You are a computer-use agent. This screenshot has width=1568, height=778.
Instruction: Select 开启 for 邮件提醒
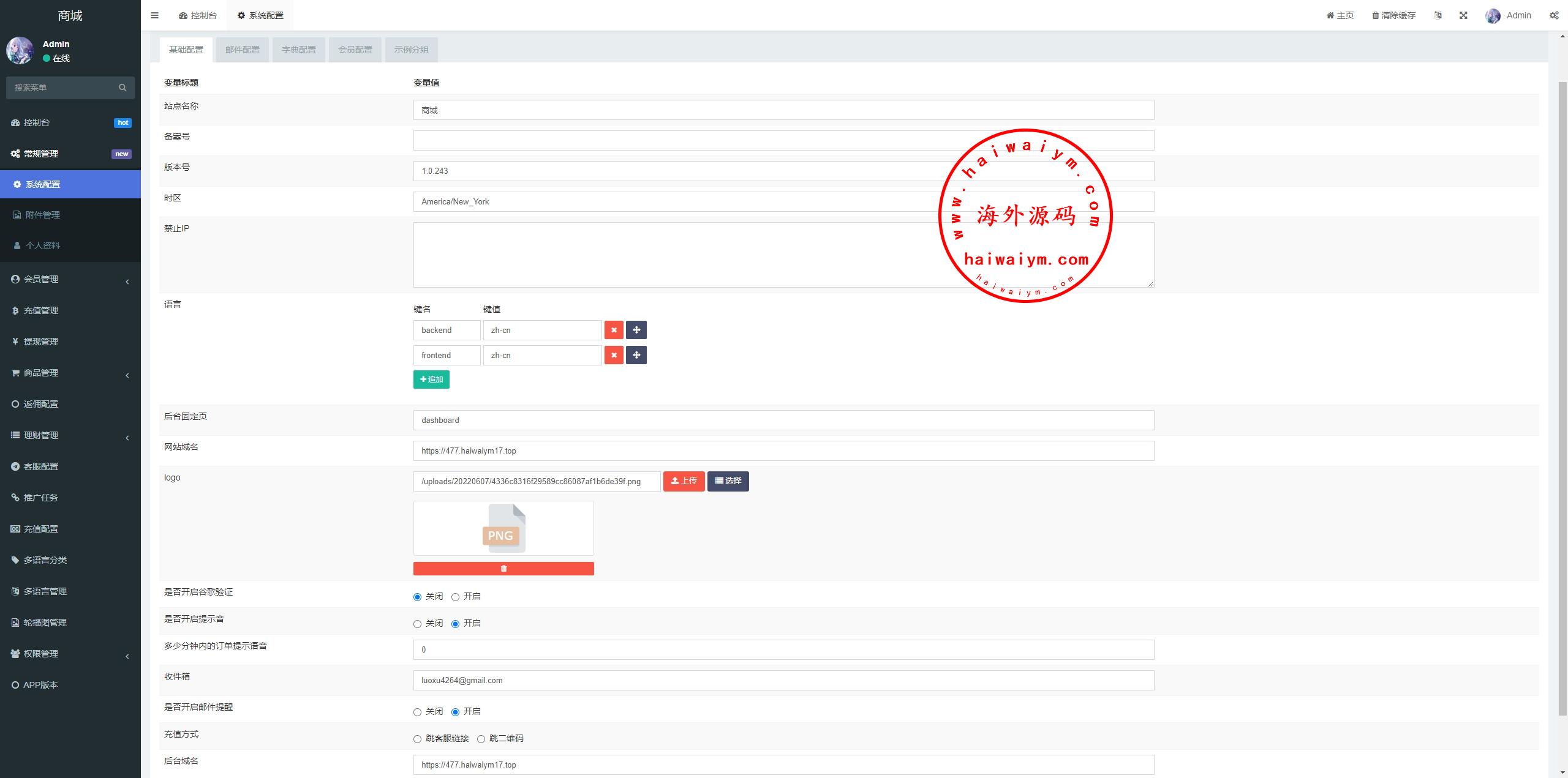(455, 712)
